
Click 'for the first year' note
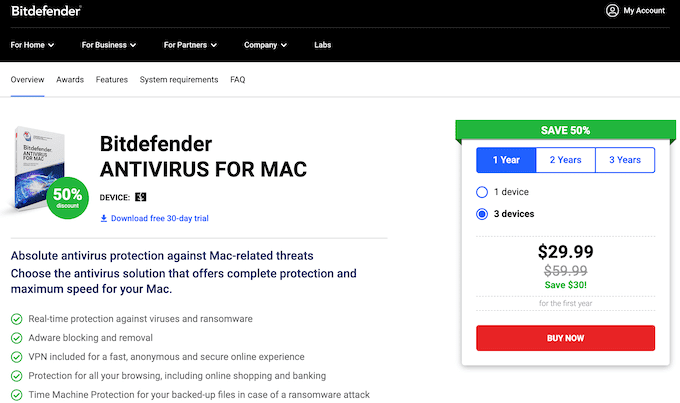pyautogui.click(x=566, y=303)
